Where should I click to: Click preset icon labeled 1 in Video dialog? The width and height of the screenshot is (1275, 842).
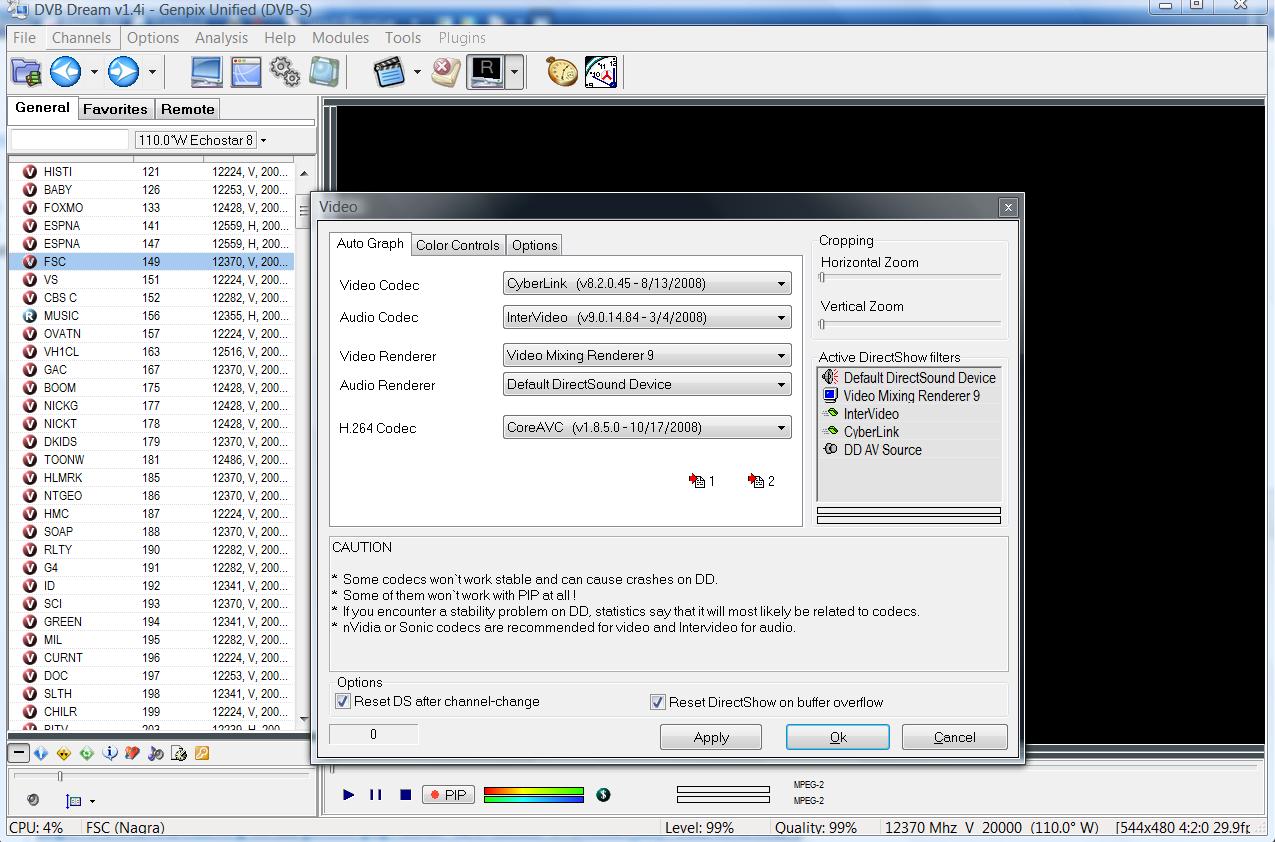702,481
